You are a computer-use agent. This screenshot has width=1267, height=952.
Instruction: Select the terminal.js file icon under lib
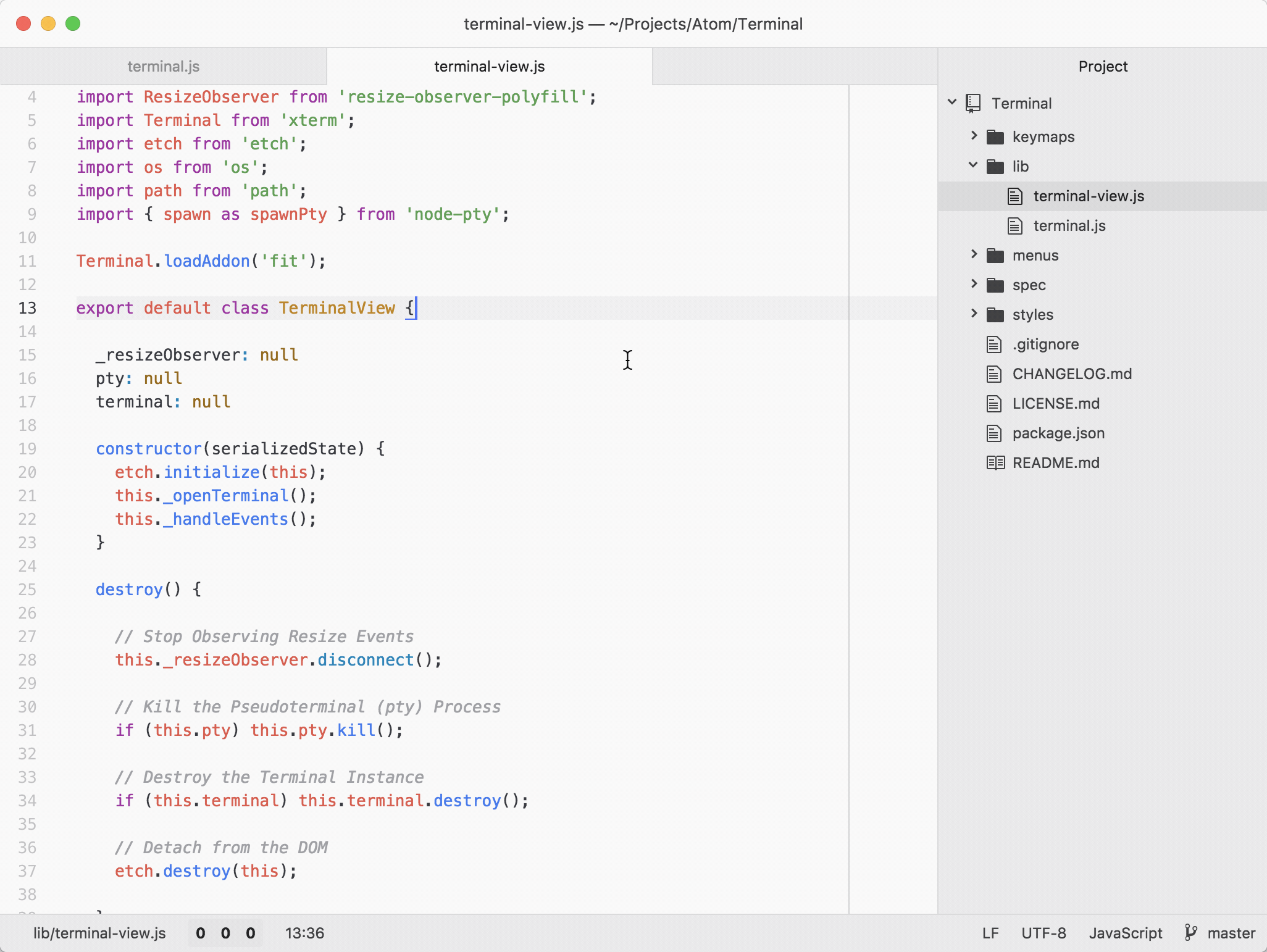pos(1014,225)
